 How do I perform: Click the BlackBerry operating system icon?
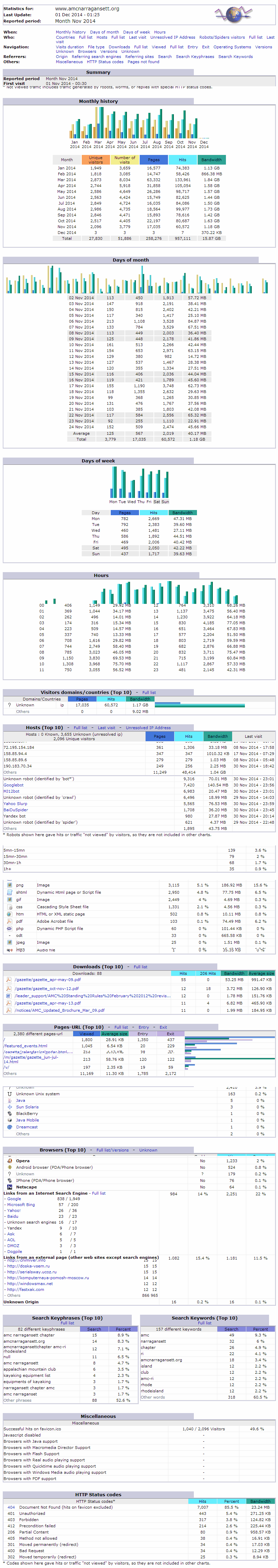[9, 1113]
